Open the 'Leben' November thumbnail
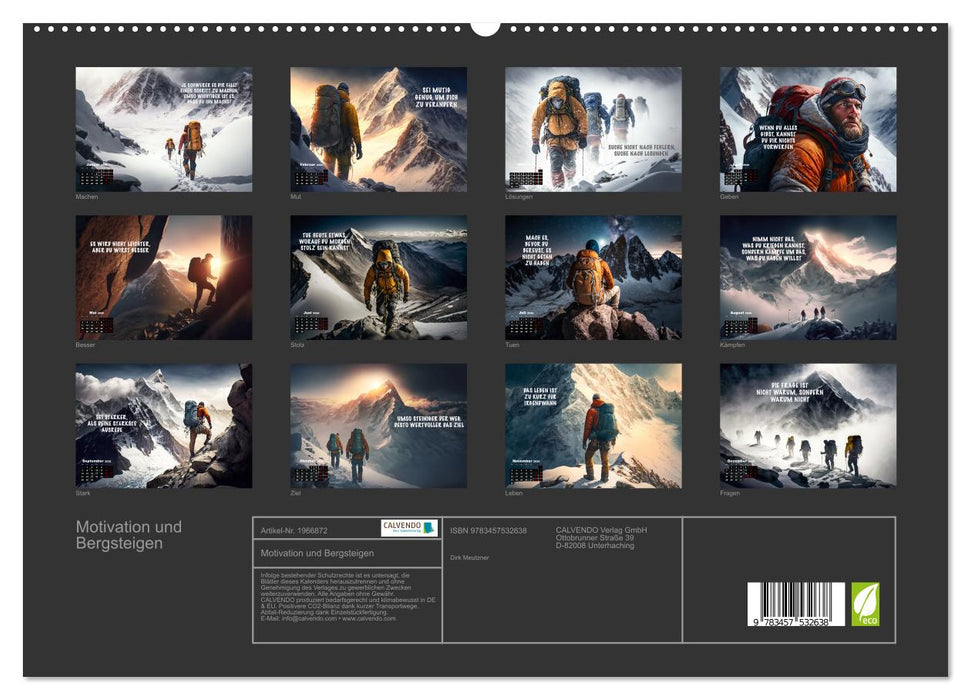This screenshot has width=971, height=700. (593, 425)
